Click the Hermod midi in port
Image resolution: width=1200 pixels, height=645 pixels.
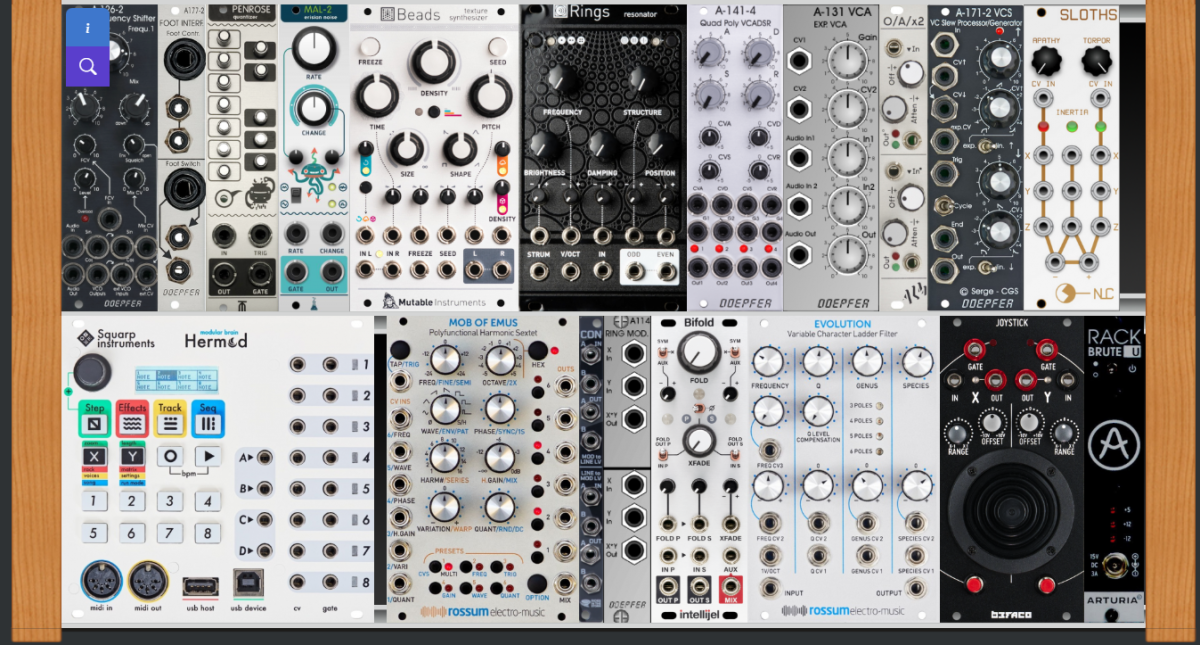100,580
